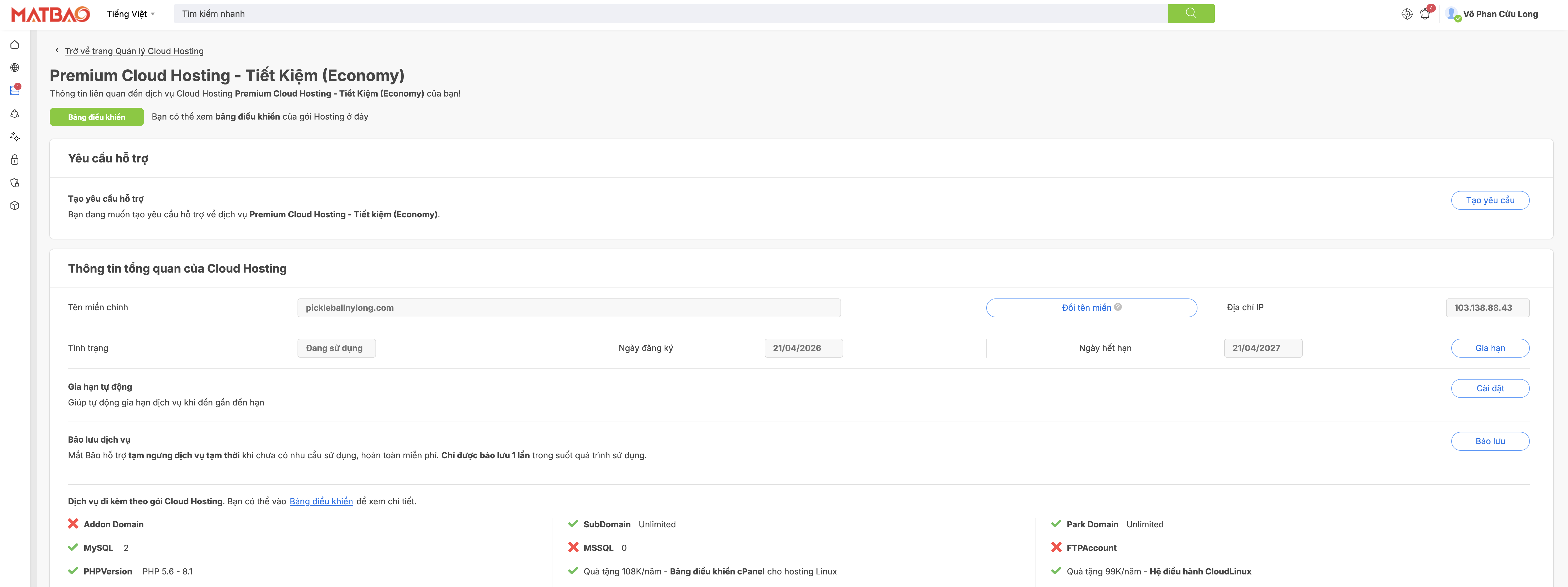Click the green check next to CloudLinux gift
Image resolution: width=1568 pixels, height=587 pixels.
pyautogui.click(x=1056, y=571)
